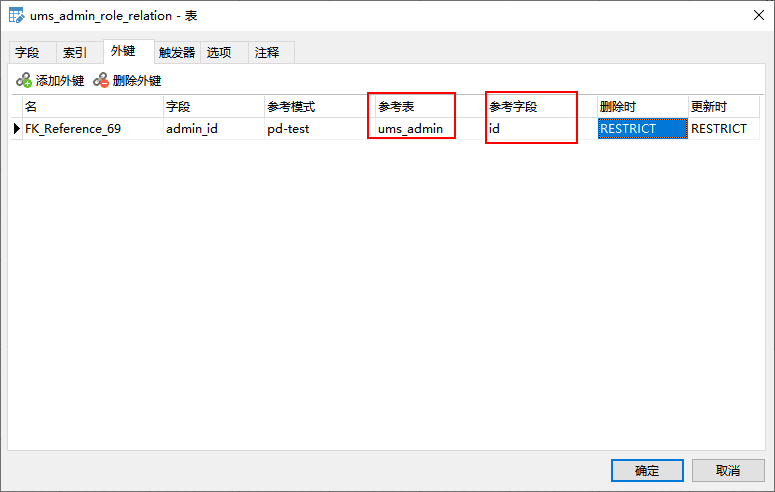Click the 删除外键 label

click(137, 81)
